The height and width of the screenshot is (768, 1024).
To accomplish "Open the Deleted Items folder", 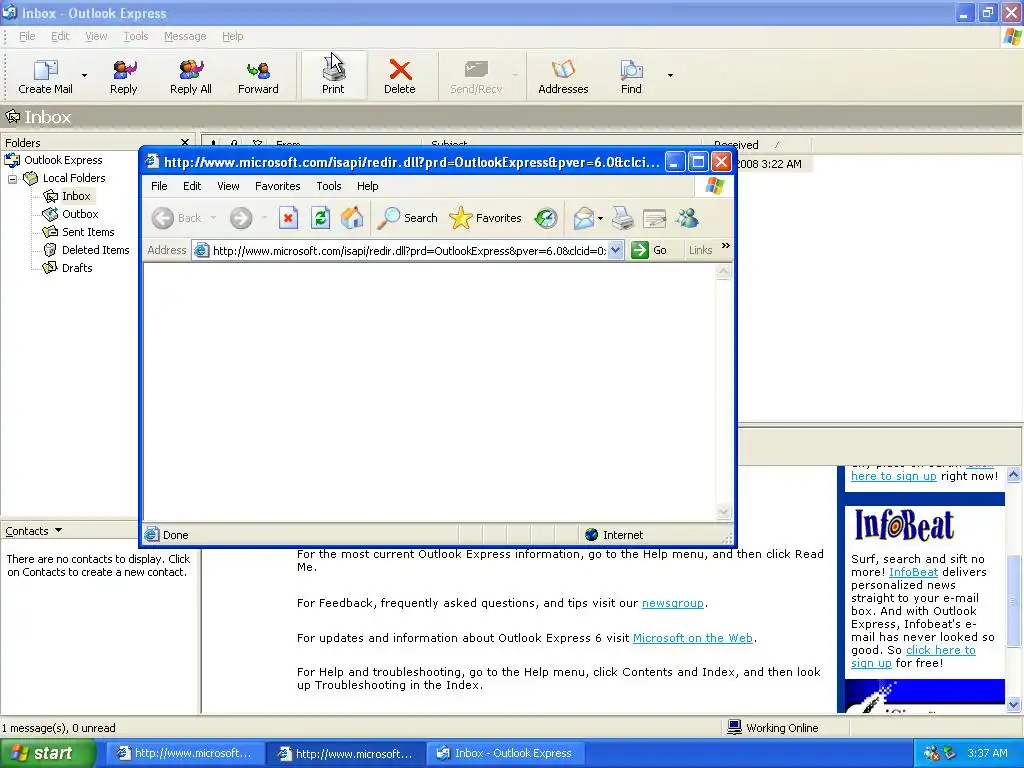I will [95, 249].
